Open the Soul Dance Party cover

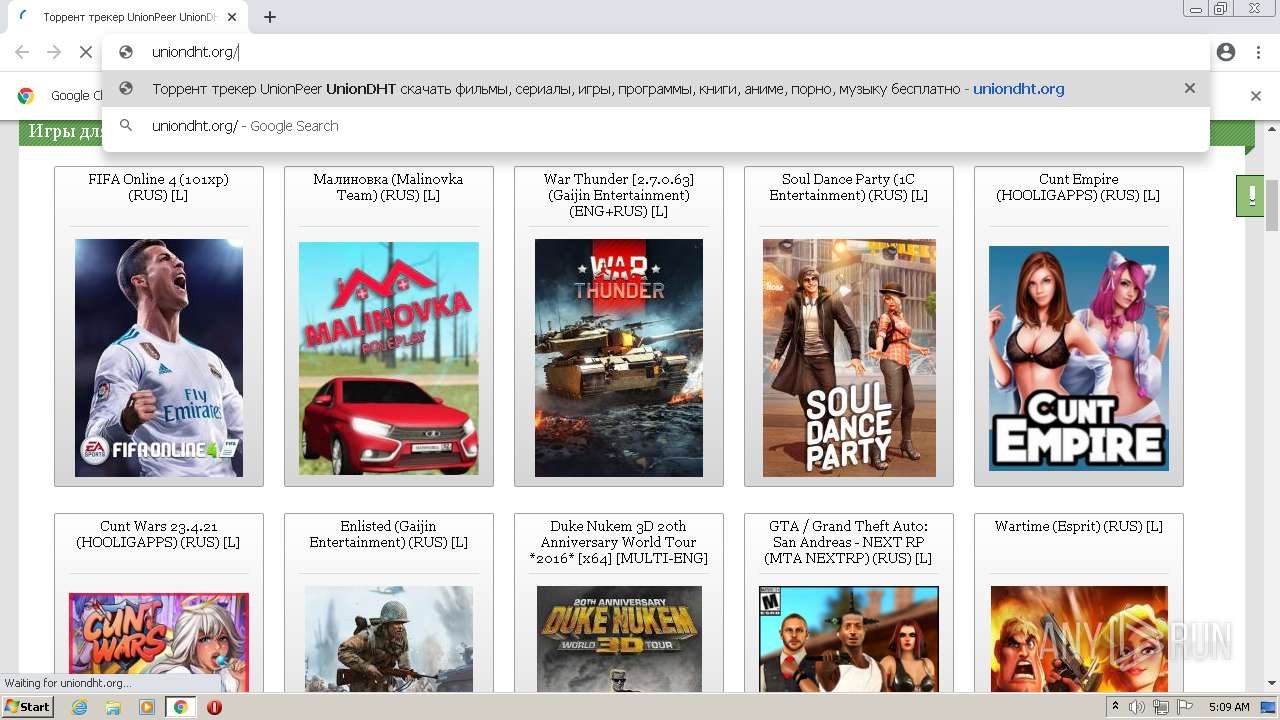point(849,357)
